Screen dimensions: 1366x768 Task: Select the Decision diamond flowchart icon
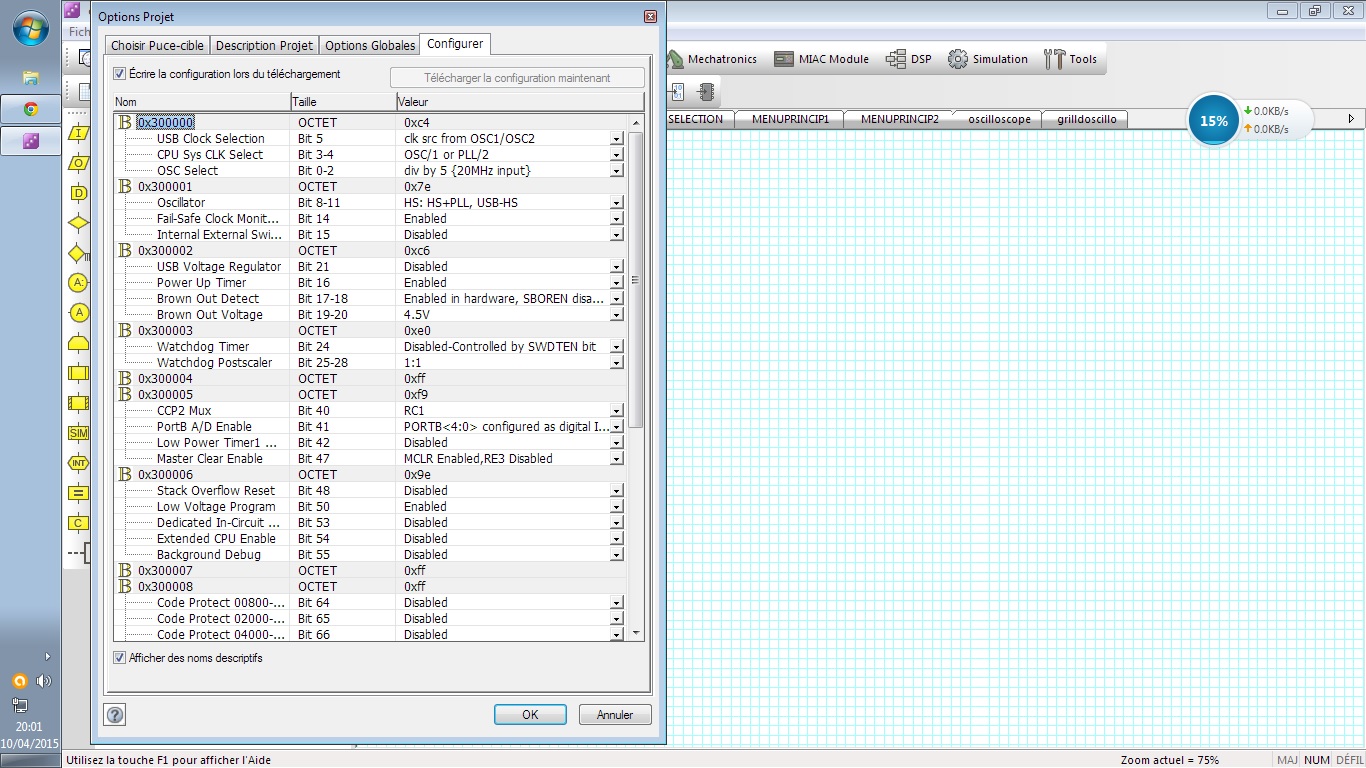78,223
